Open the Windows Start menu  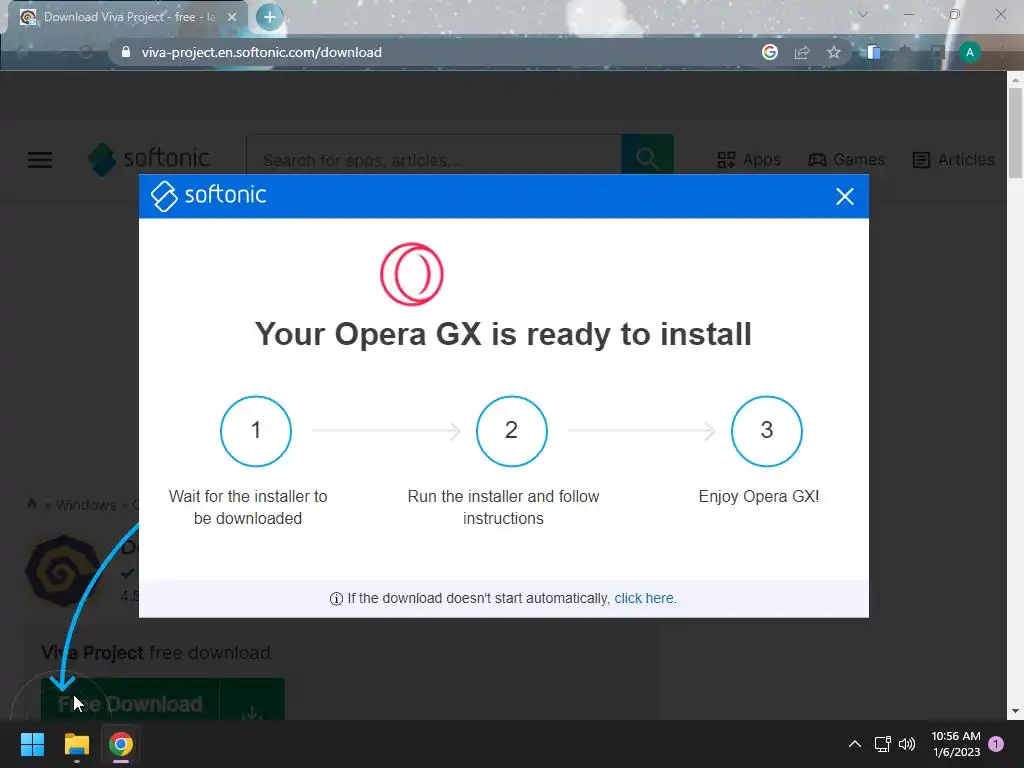(32, 744)
